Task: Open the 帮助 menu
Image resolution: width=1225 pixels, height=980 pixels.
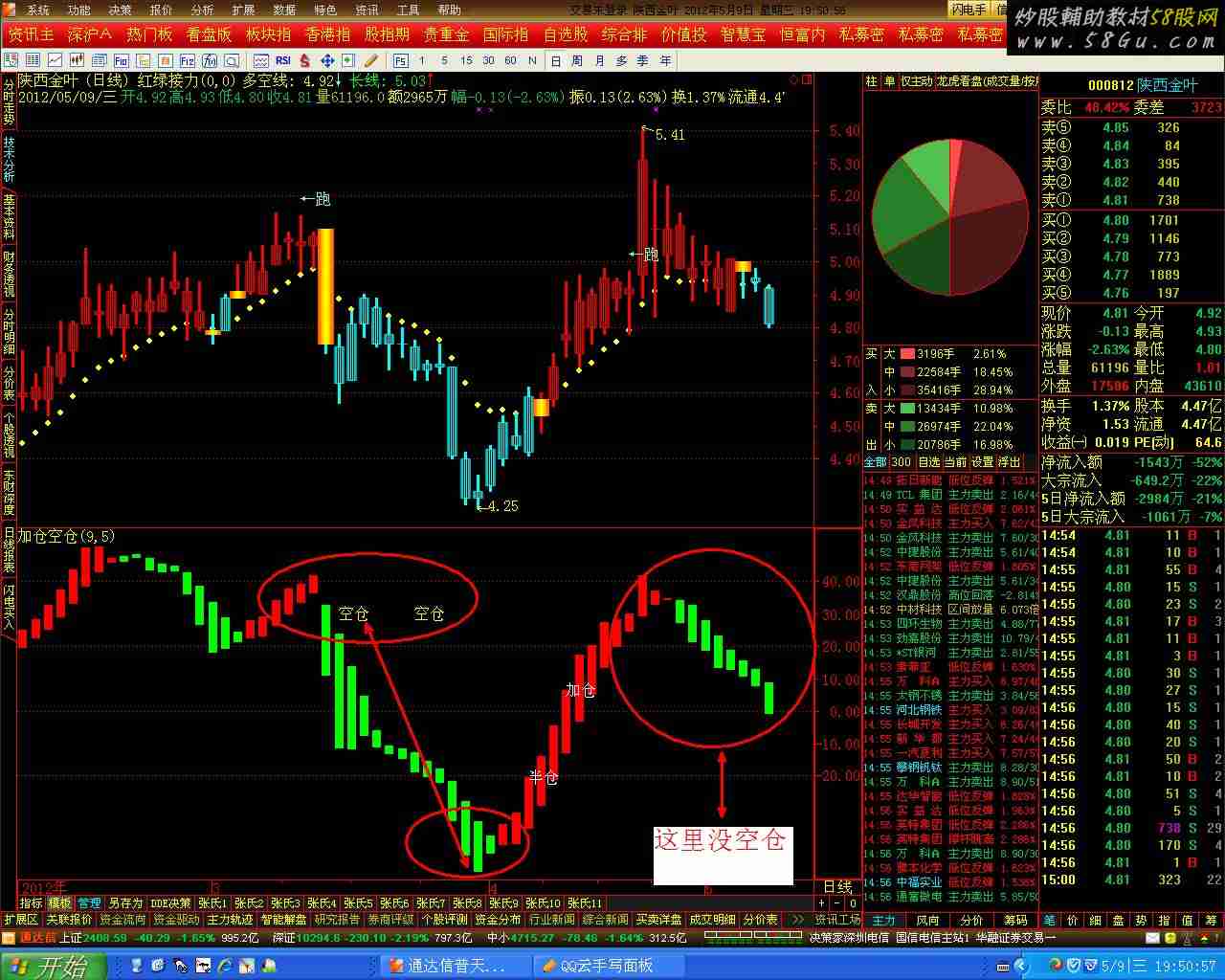Action: coord(449,10)
